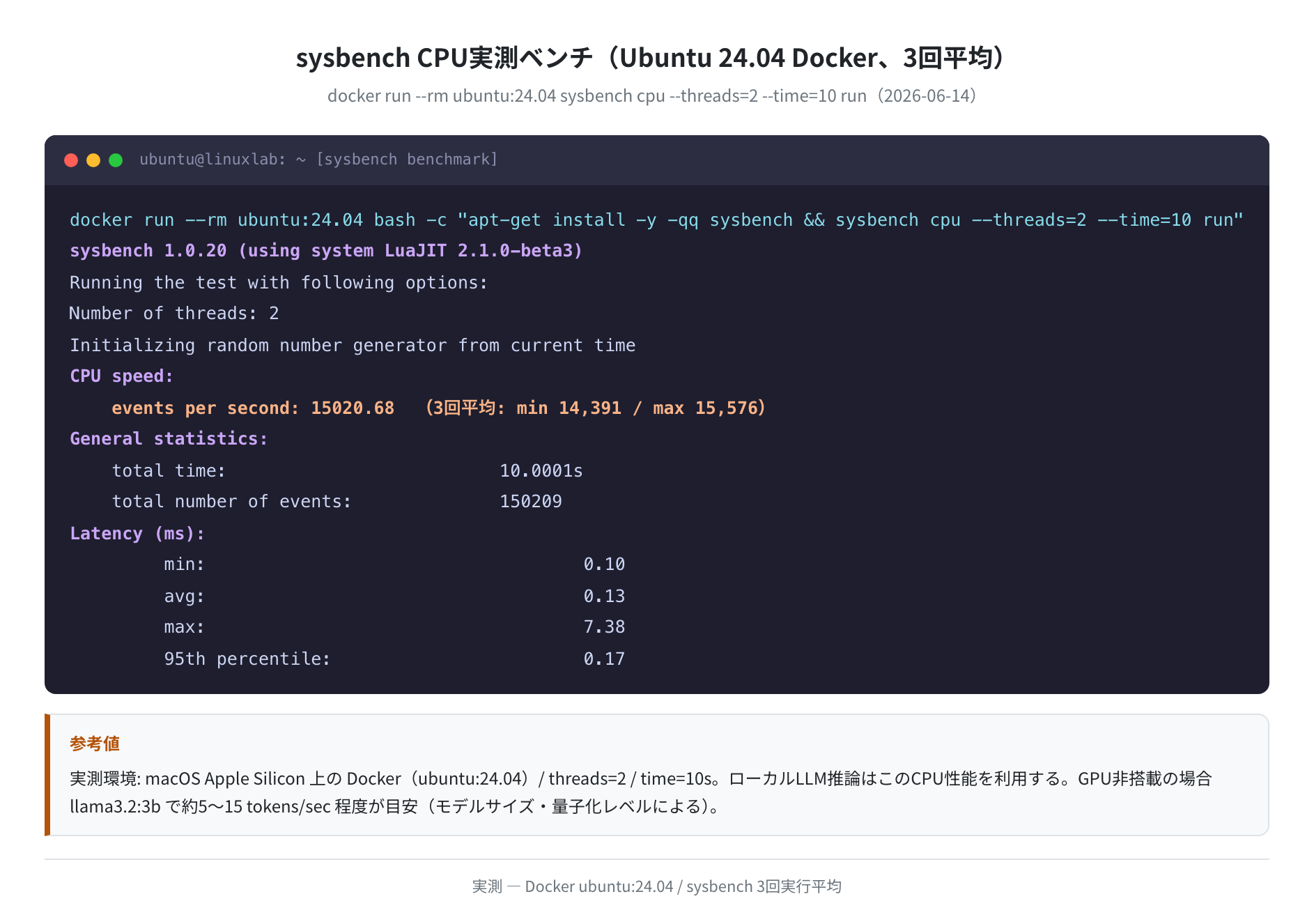Click 'Running the test with following options'
The width and height of the screenshot is (1314, 924).
(279, 283)
